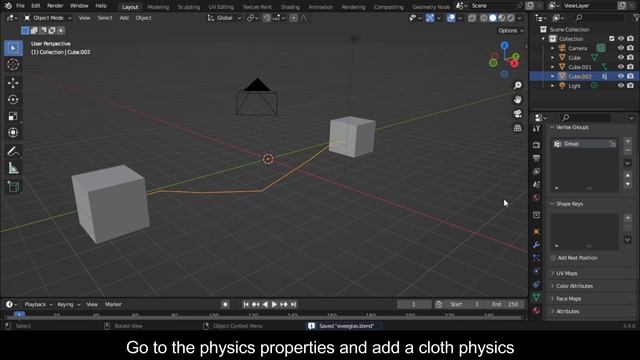The image size is (640, 360).
Task: Open the Tool properties tab
Action: (x=536, y=129)
